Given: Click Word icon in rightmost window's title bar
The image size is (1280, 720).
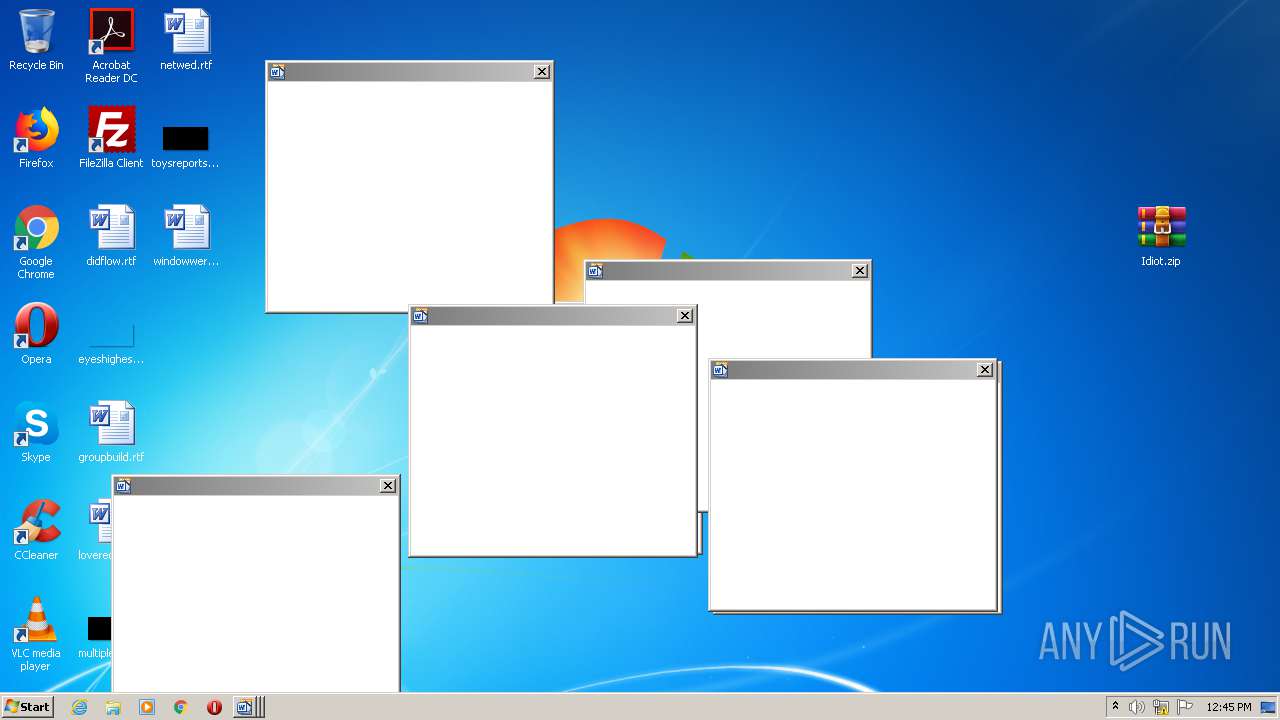Looking at the screenshot, I should (x=720, y=369).
